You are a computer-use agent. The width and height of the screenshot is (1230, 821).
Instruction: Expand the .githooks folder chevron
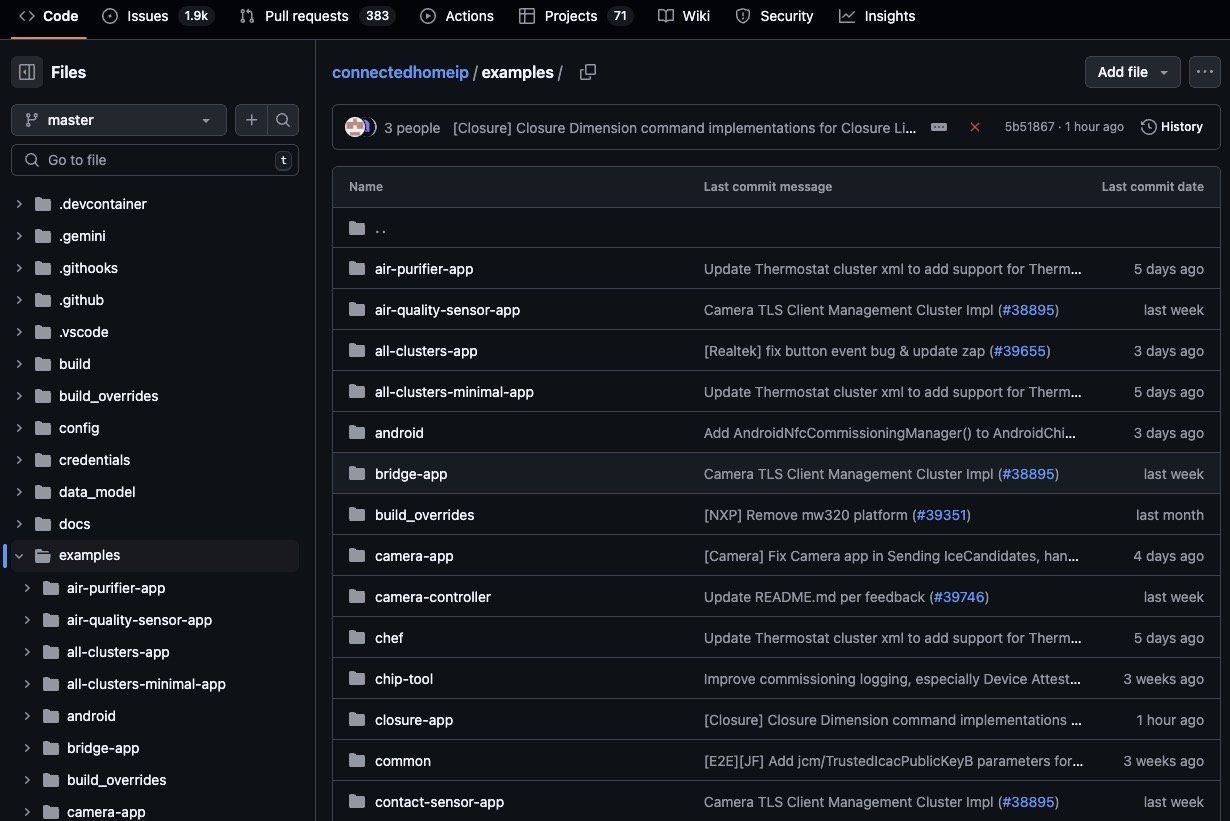[x=19, y=268]
